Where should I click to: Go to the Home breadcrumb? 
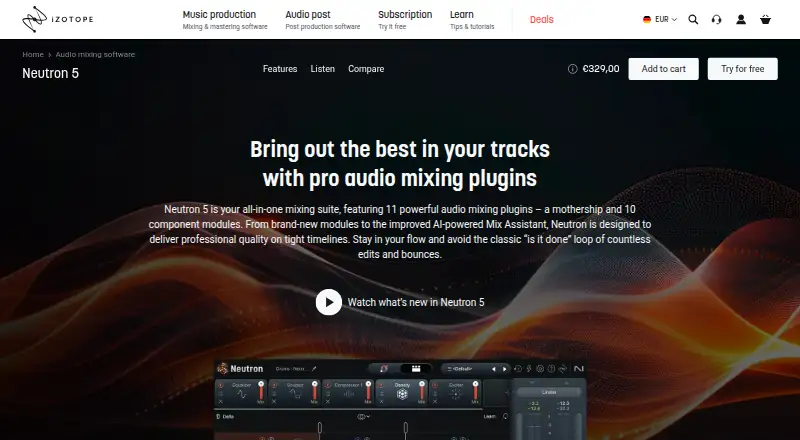33,54
